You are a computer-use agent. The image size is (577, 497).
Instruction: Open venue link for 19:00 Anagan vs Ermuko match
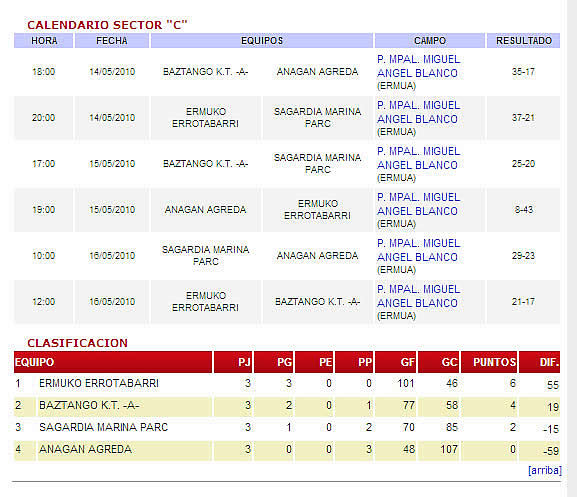[x=418, y=204]
